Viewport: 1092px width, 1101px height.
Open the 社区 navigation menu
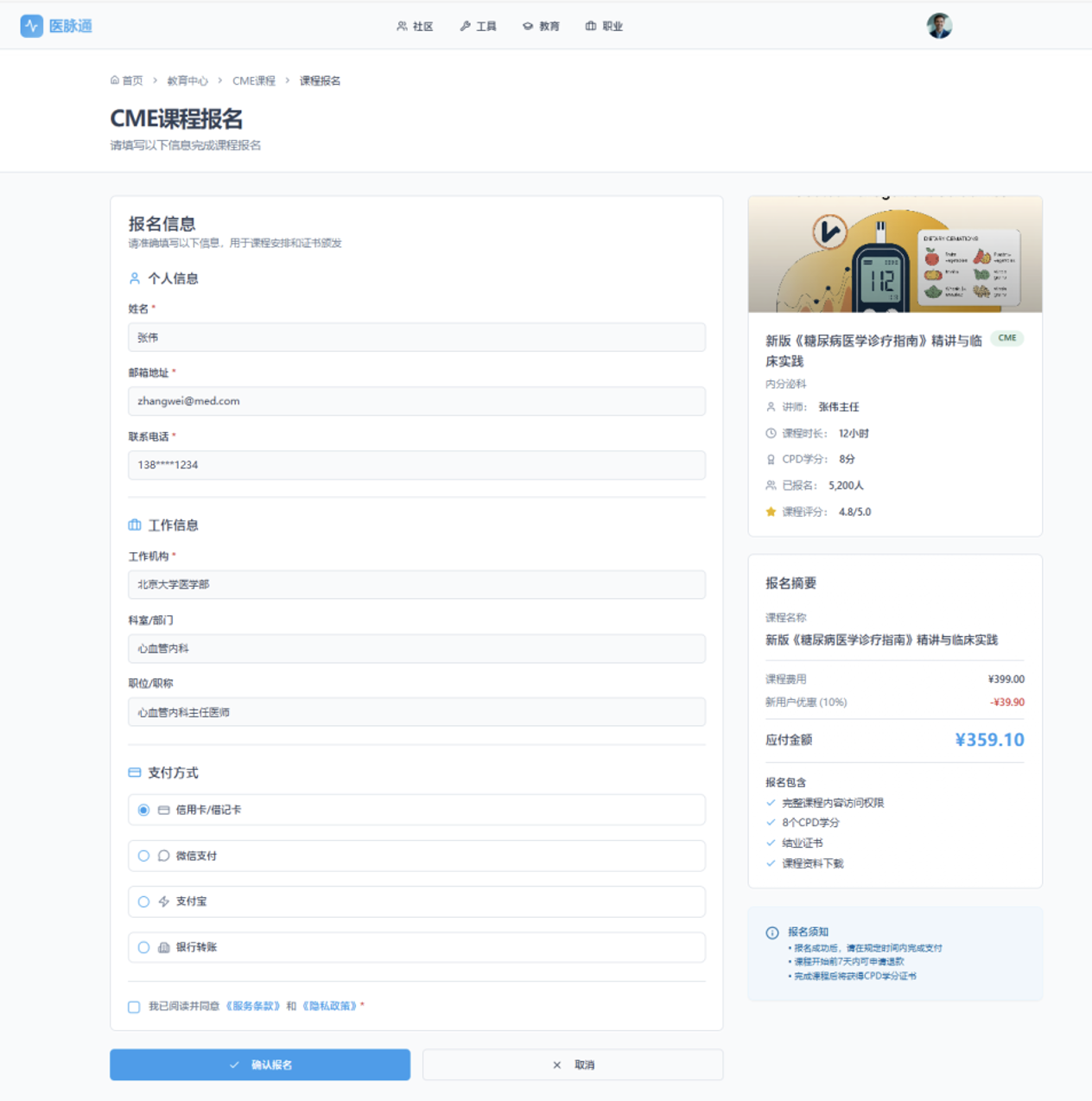[x=415, y=26]
